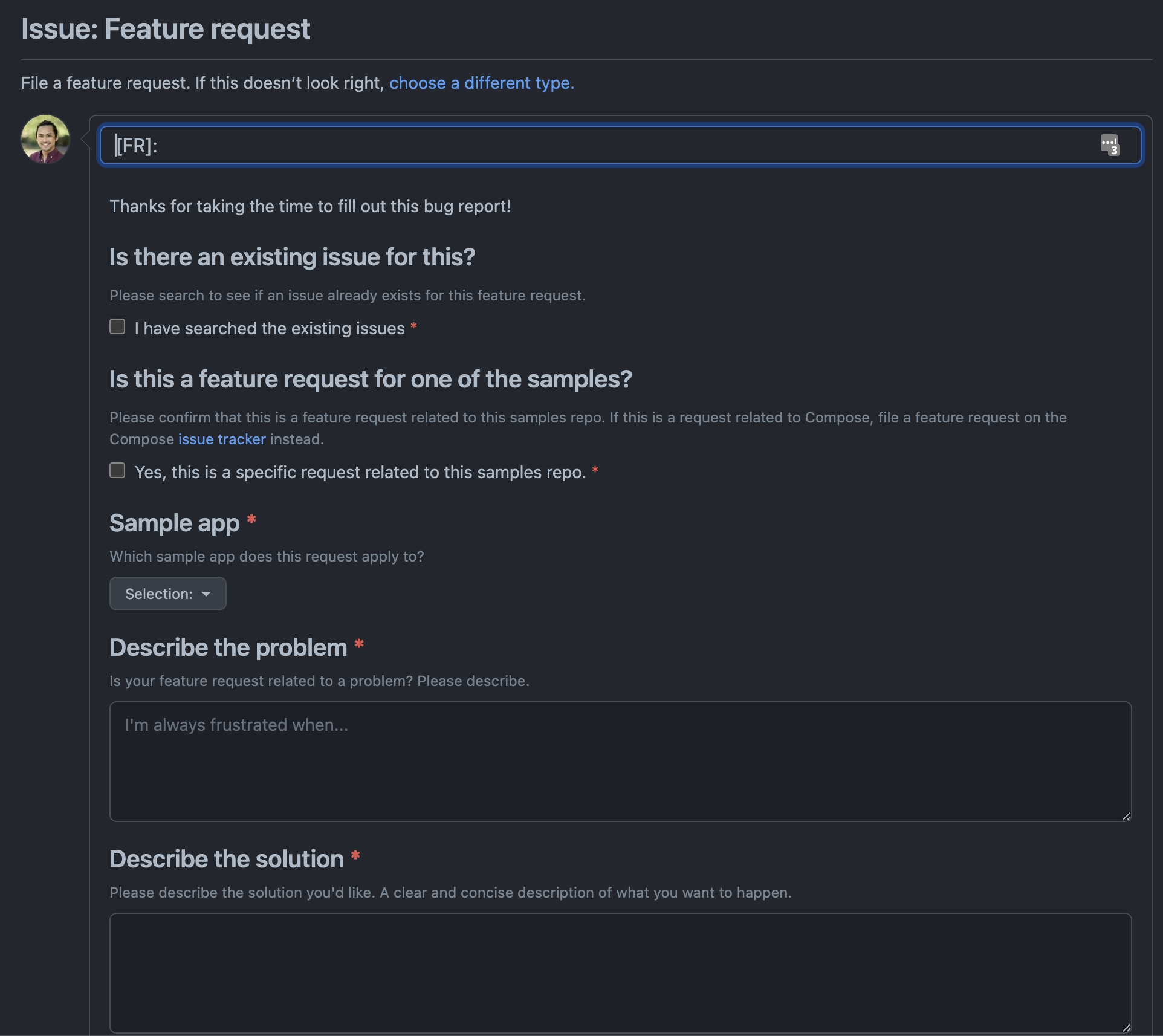Click the 'Describe the problem' field label
This screenshot has width=1163, height=1036.
[x=228, y=647]
